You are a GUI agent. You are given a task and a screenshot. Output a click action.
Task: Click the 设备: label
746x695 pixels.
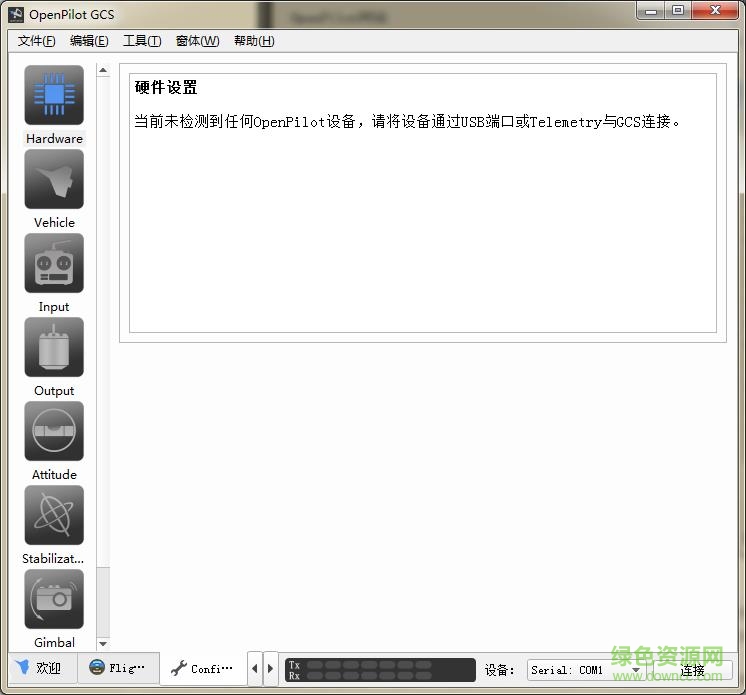pos(499,670)
